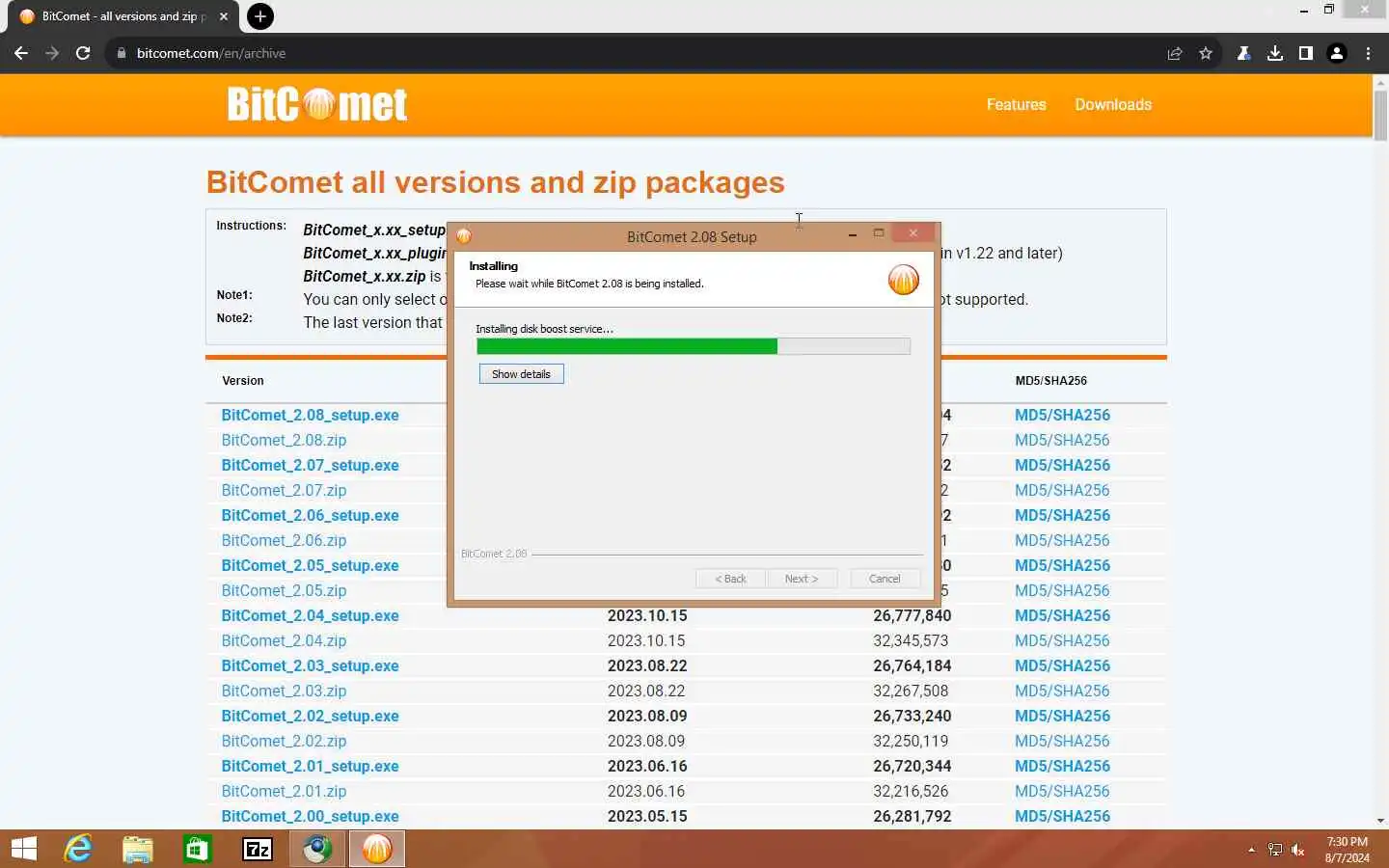Download BitComet_2.04.zip
1389x868 pixels.
(x=284, y=640)
